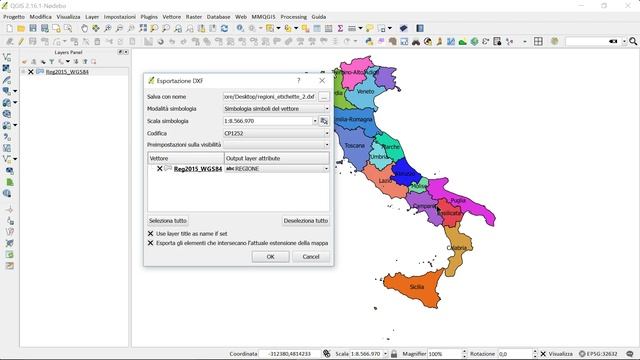This screenshot has height=360, width=640.
Task: Uncheck Reg2015_WGS84 in the DXF export list
Action: [160, 169]
